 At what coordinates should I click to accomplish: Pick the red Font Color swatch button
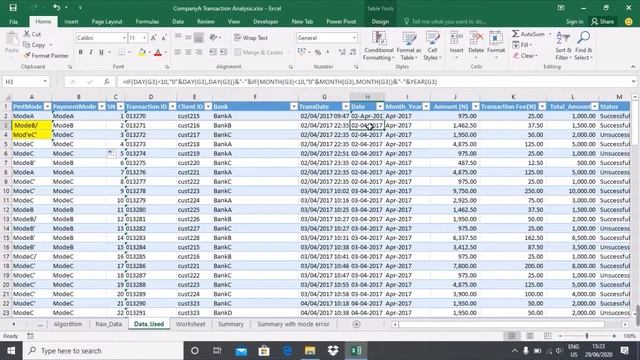158,52
